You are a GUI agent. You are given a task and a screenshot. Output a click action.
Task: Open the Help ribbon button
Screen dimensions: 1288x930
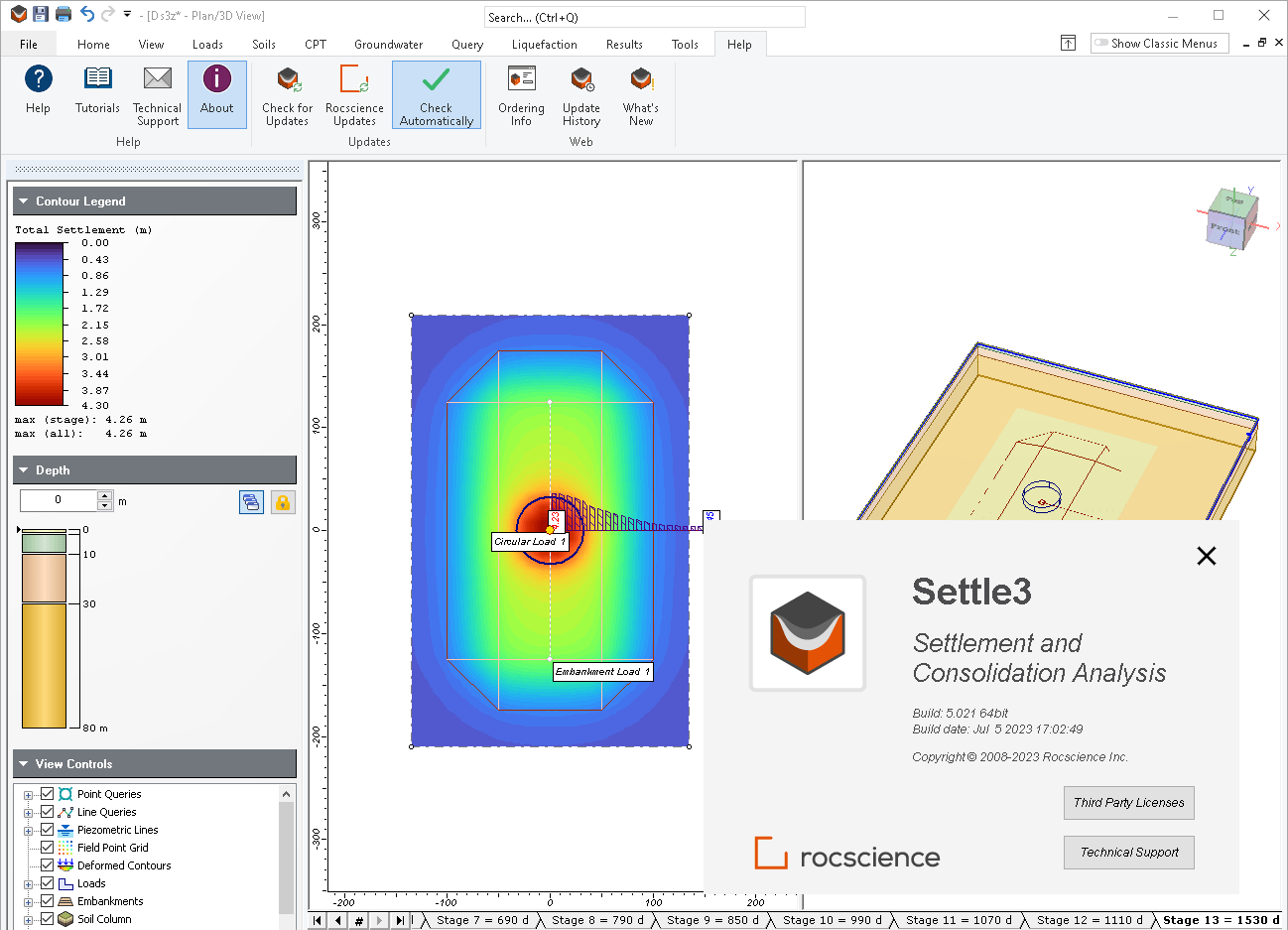tap(38, 91)
